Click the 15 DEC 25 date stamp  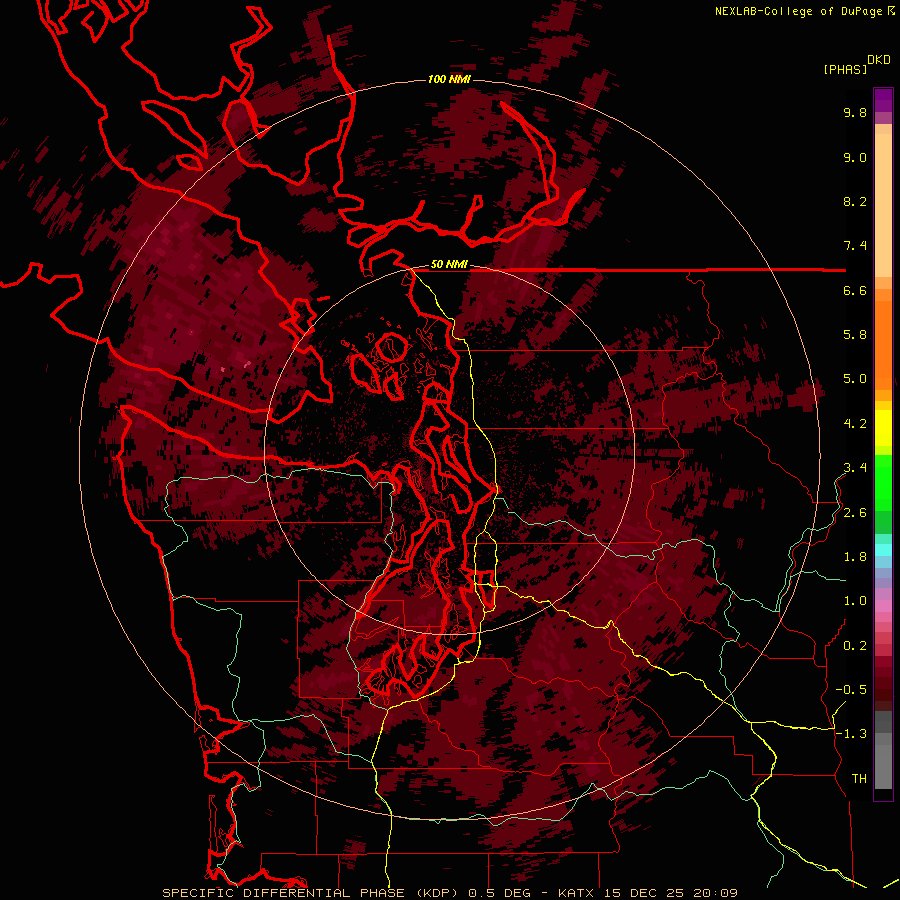point(645,893)
